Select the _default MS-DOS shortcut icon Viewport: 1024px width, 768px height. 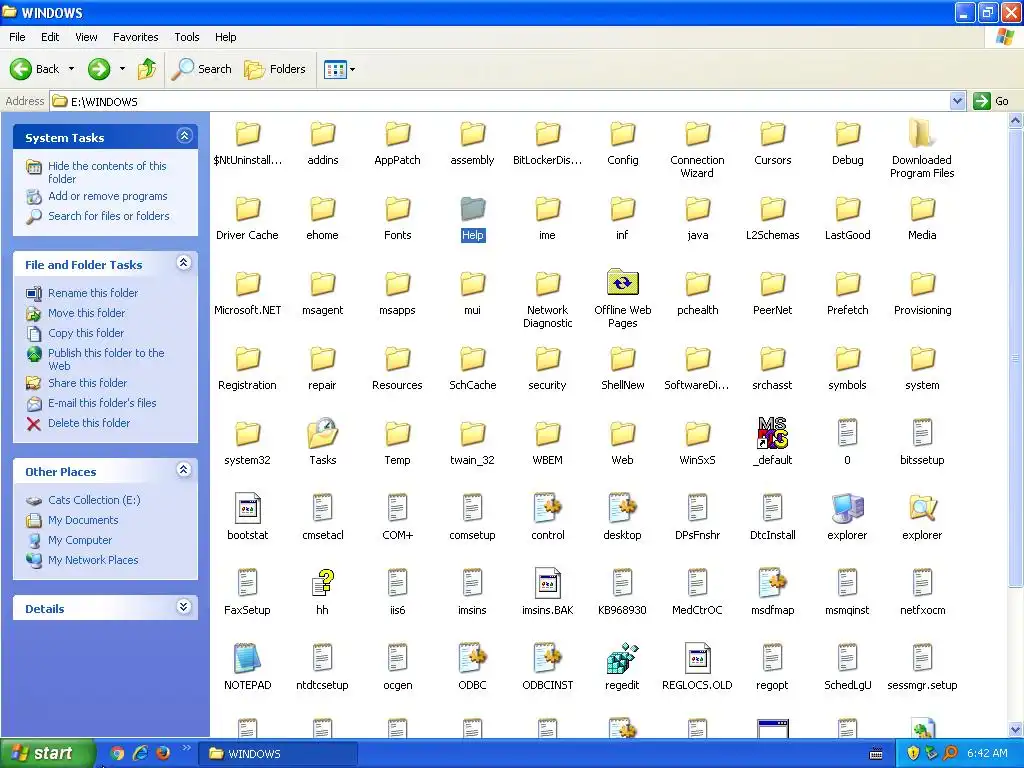772,433
